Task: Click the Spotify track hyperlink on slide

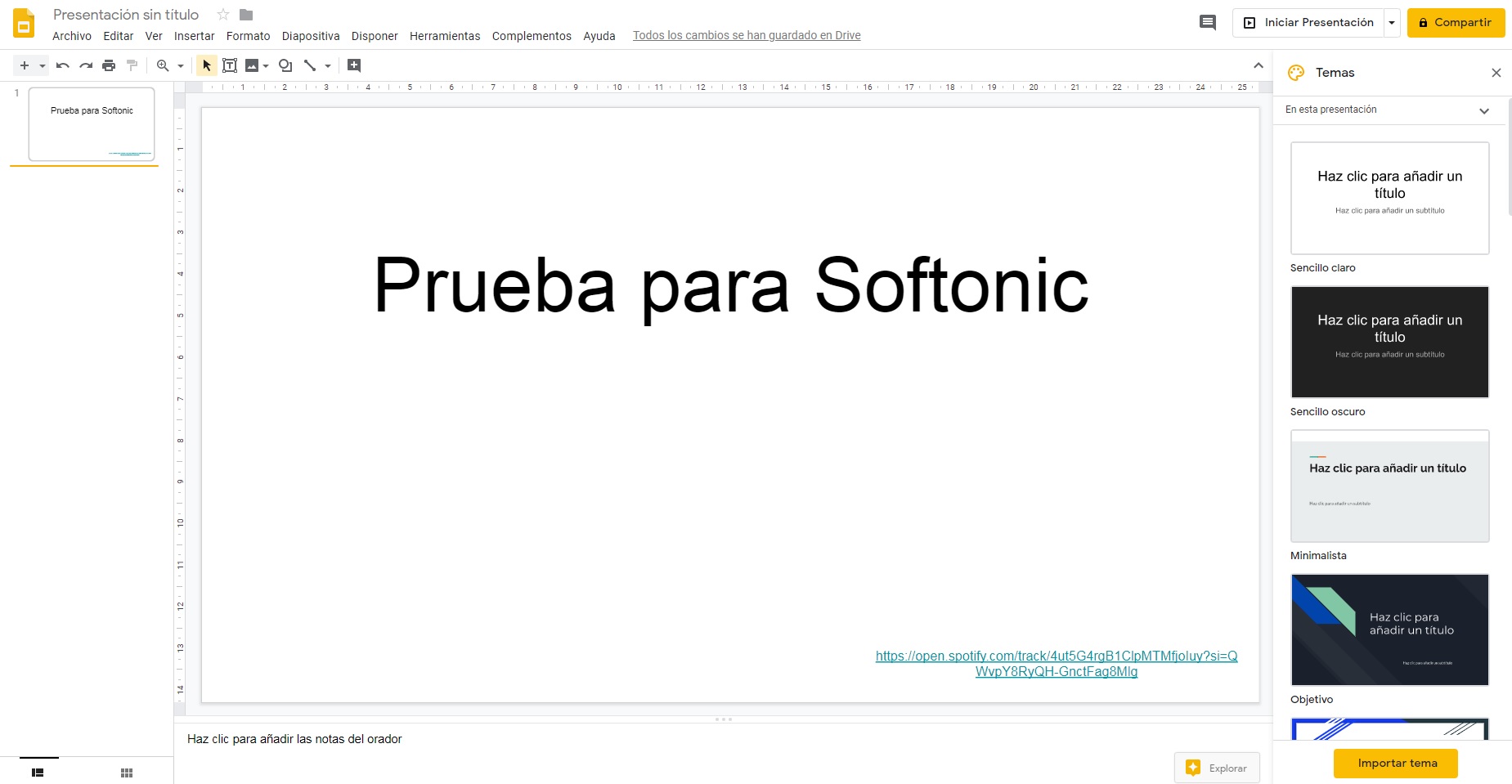Action: [1057, 664]
